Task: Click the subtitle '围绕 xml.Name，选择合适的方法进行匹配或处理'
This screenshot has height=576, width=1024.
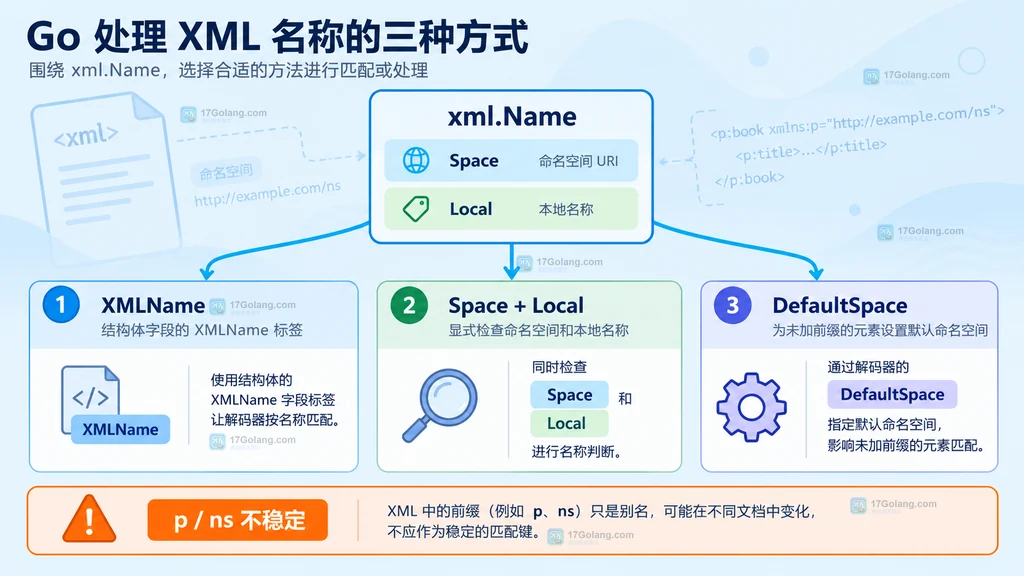Action: (229, 70)
